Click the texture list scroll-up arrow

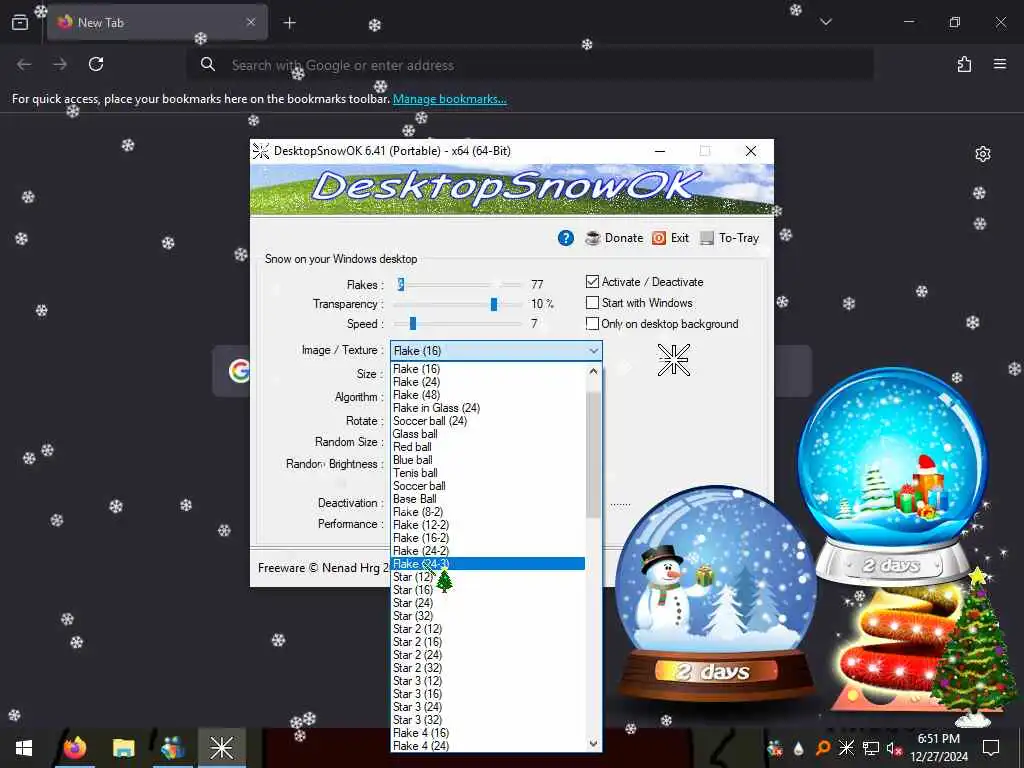click(x=593, y=372)
